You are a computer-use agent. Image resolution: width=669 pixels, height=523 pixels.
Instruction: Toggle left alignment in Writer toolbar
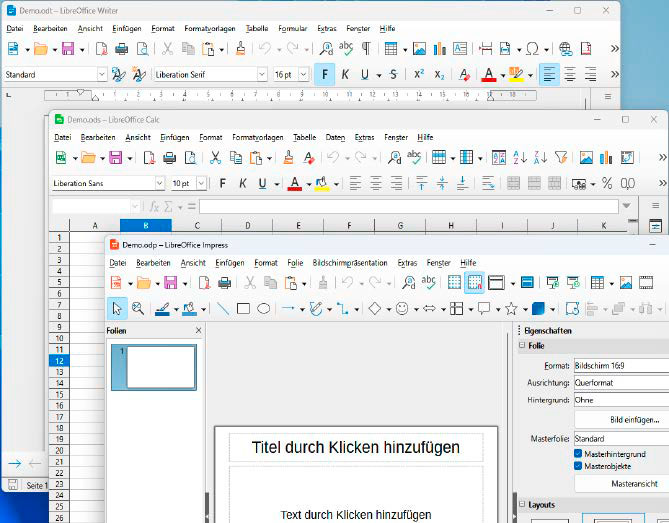(549, 75)
